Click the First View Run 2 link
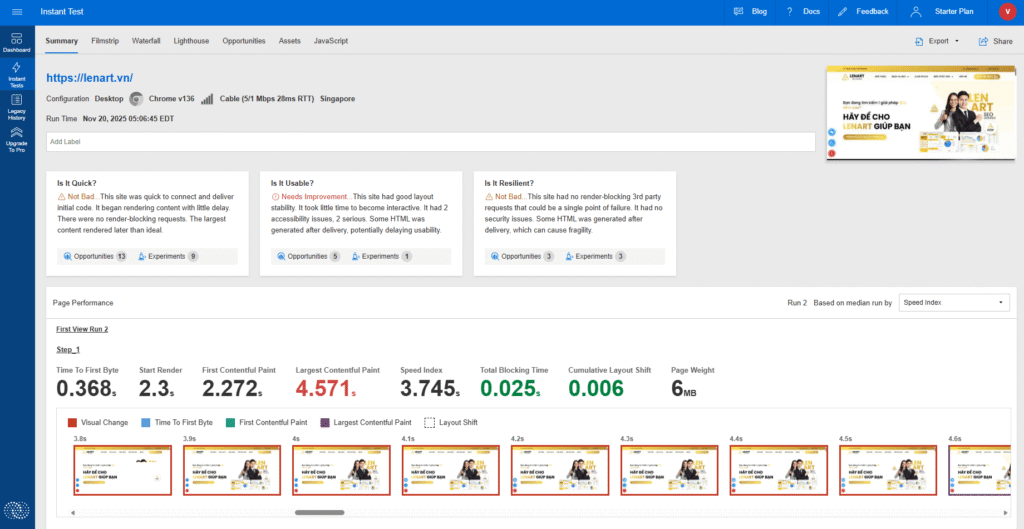 pos(82,329)
